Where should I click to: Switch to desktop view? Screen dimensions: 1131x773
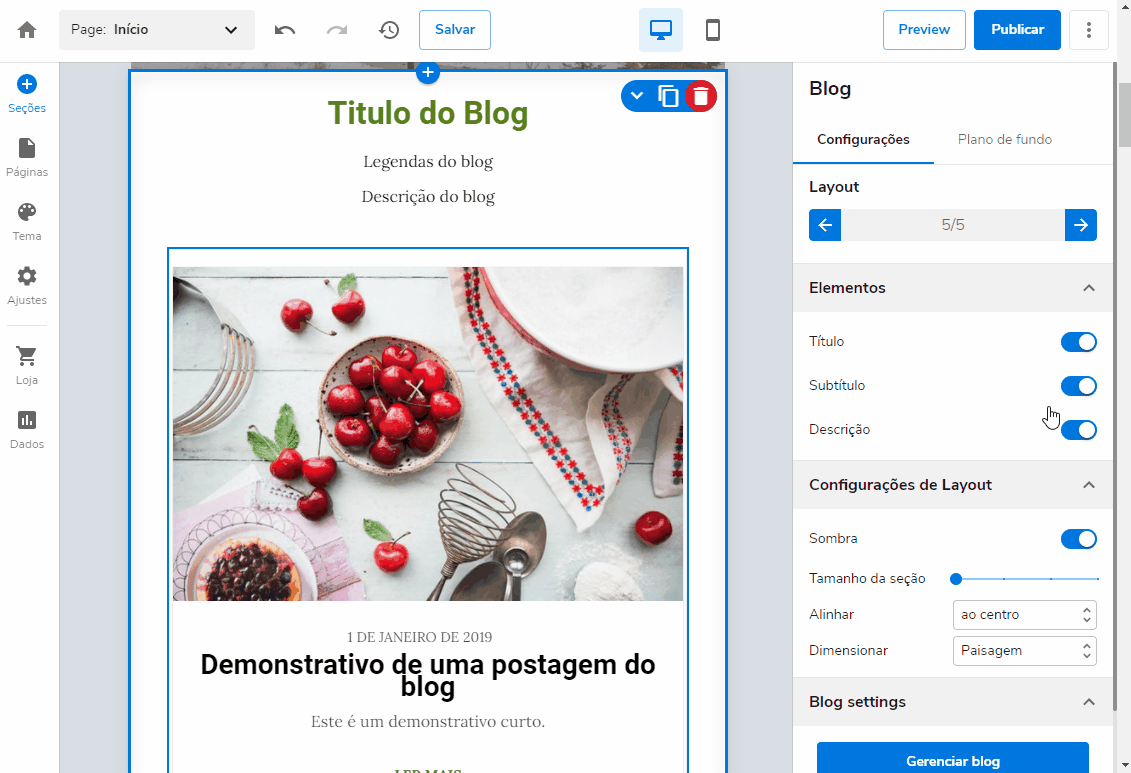pos(661,30)
